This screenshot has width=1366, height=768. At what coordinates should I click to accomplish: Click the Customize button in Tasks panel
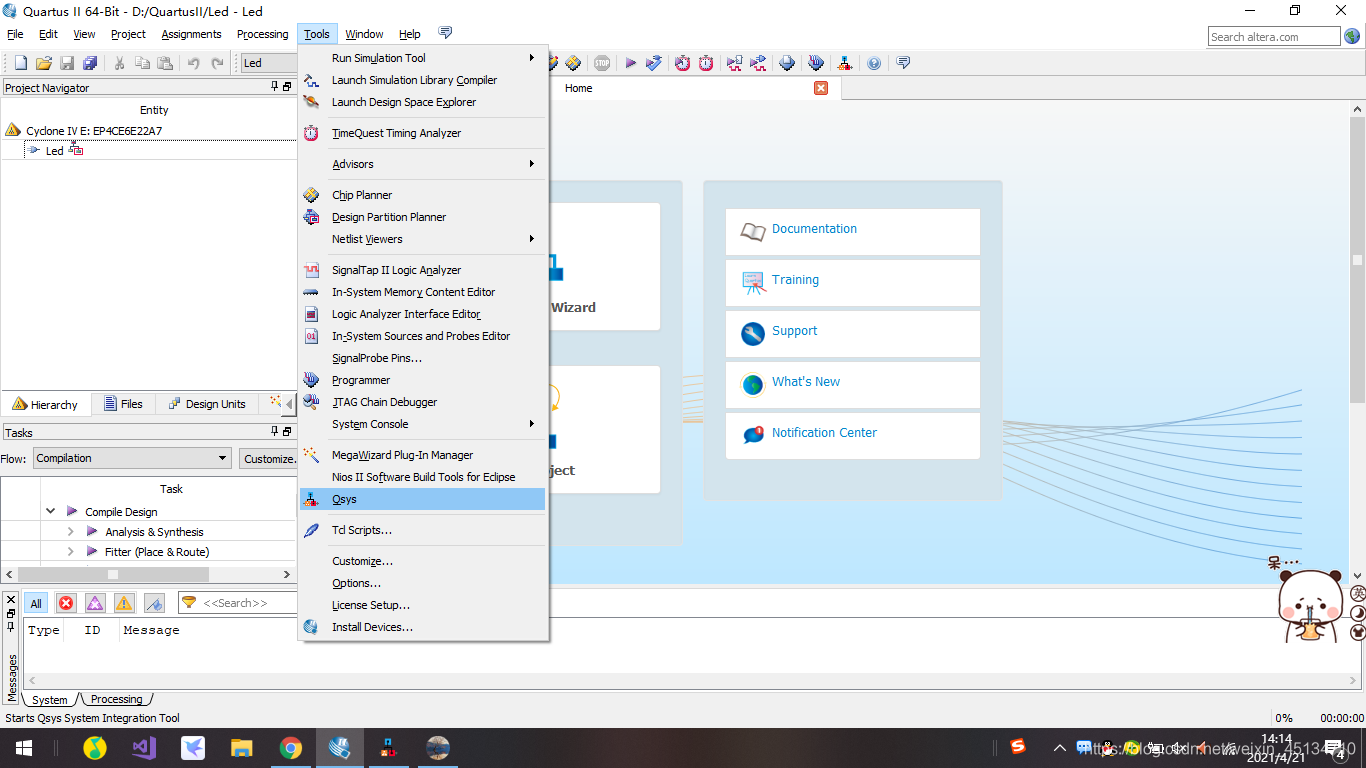pyautogui.click(x=268, y=459)
